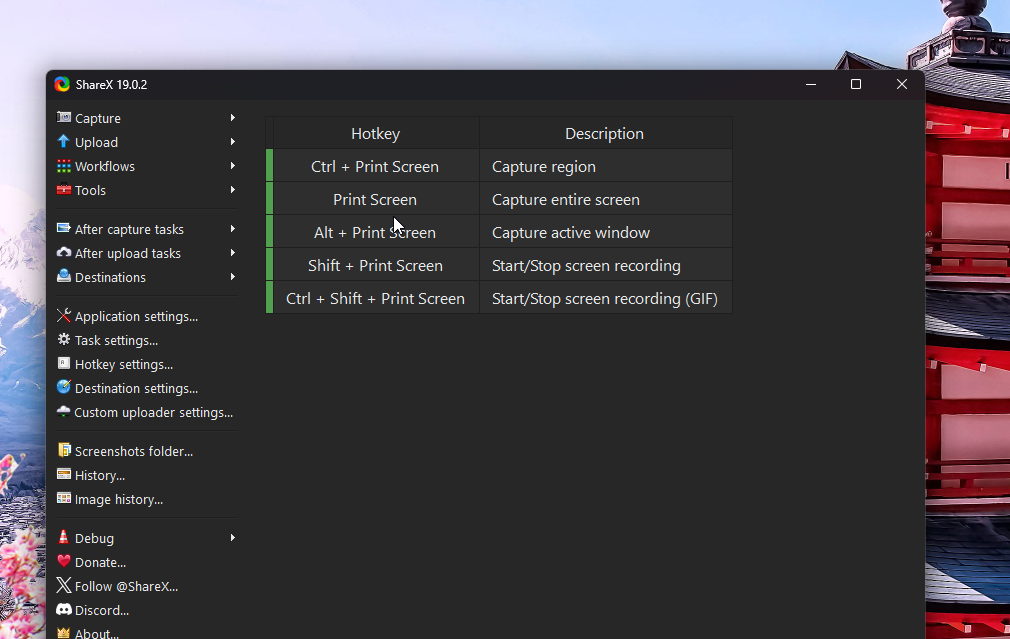Click the X logo beside Follow @ShareX

[63, 585]
